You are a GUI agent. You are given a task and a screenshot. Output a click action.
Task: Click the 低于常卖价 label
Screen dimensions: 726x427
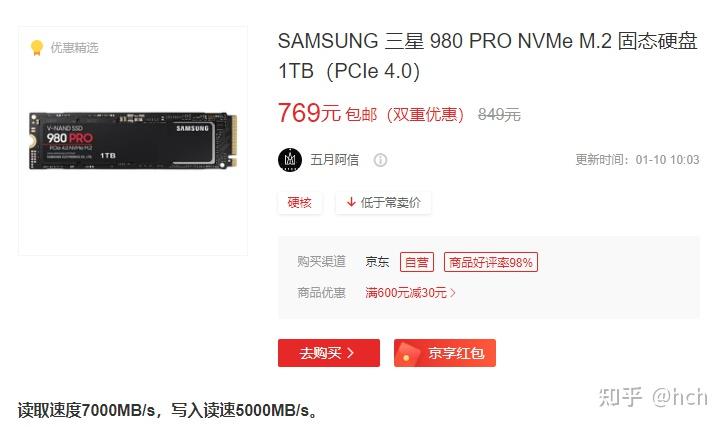tap(390, 202)
